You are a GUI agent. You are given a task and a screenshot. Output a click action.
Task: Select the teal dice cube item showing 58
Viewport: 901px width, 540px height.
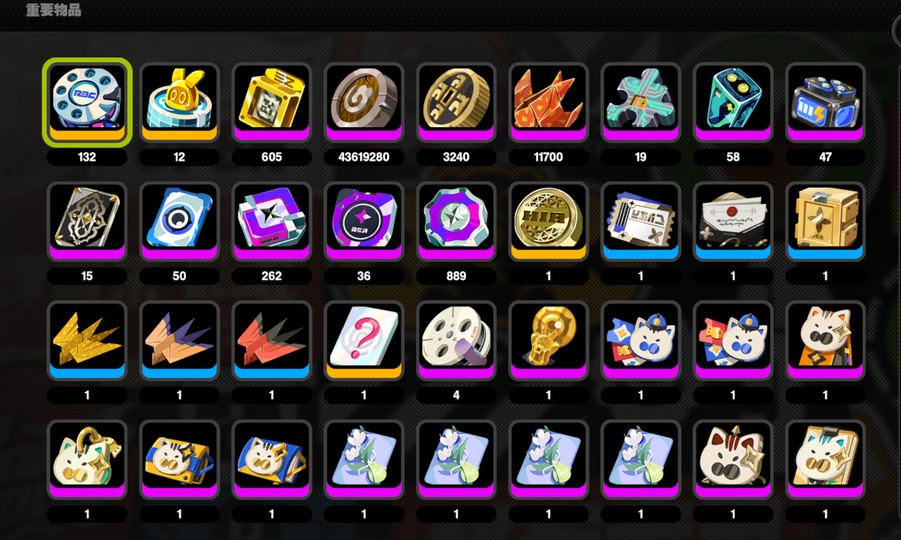(733, 102)
